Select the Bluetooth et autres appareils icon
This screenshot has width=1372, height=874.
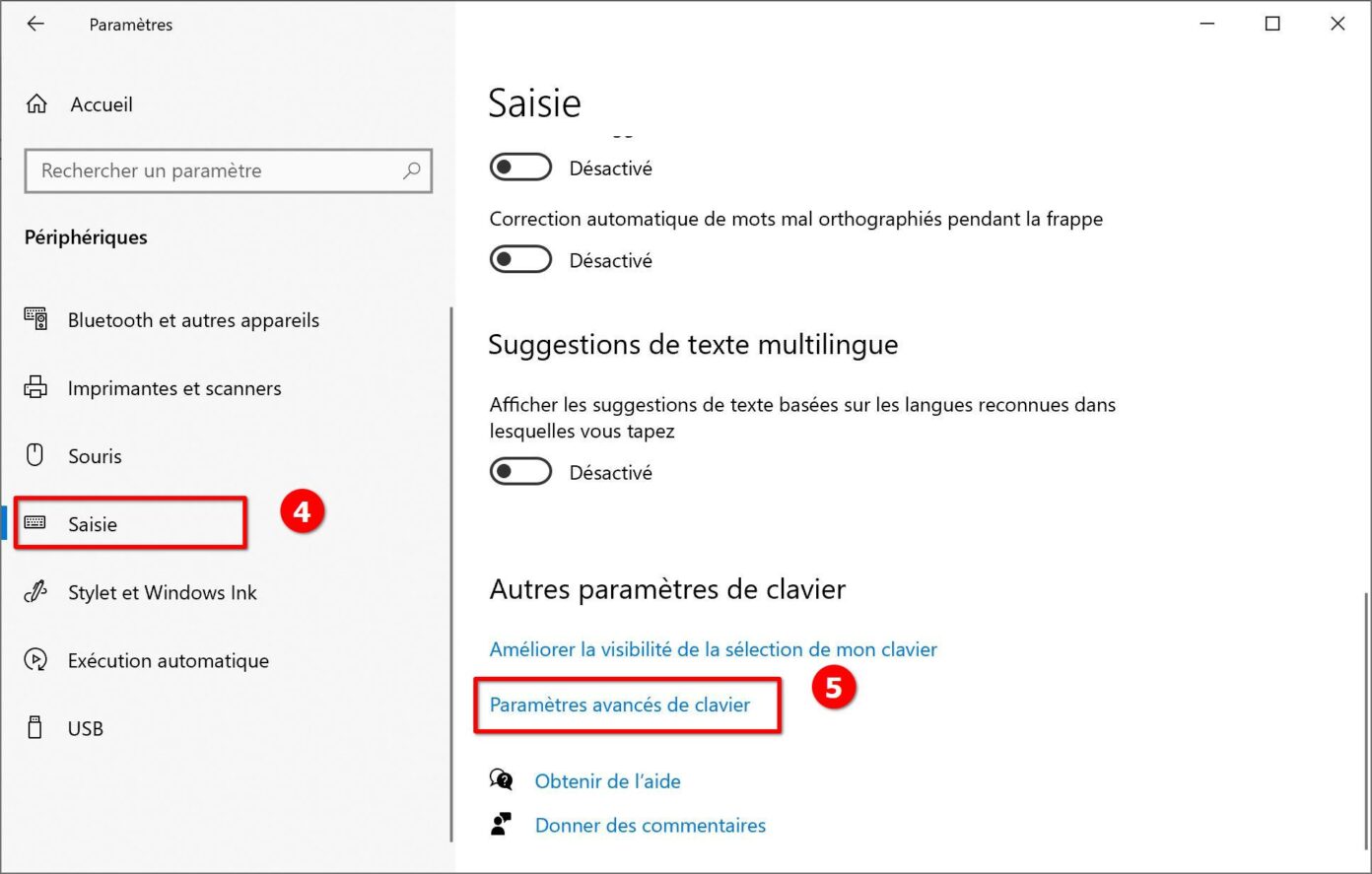click(35, 319)
